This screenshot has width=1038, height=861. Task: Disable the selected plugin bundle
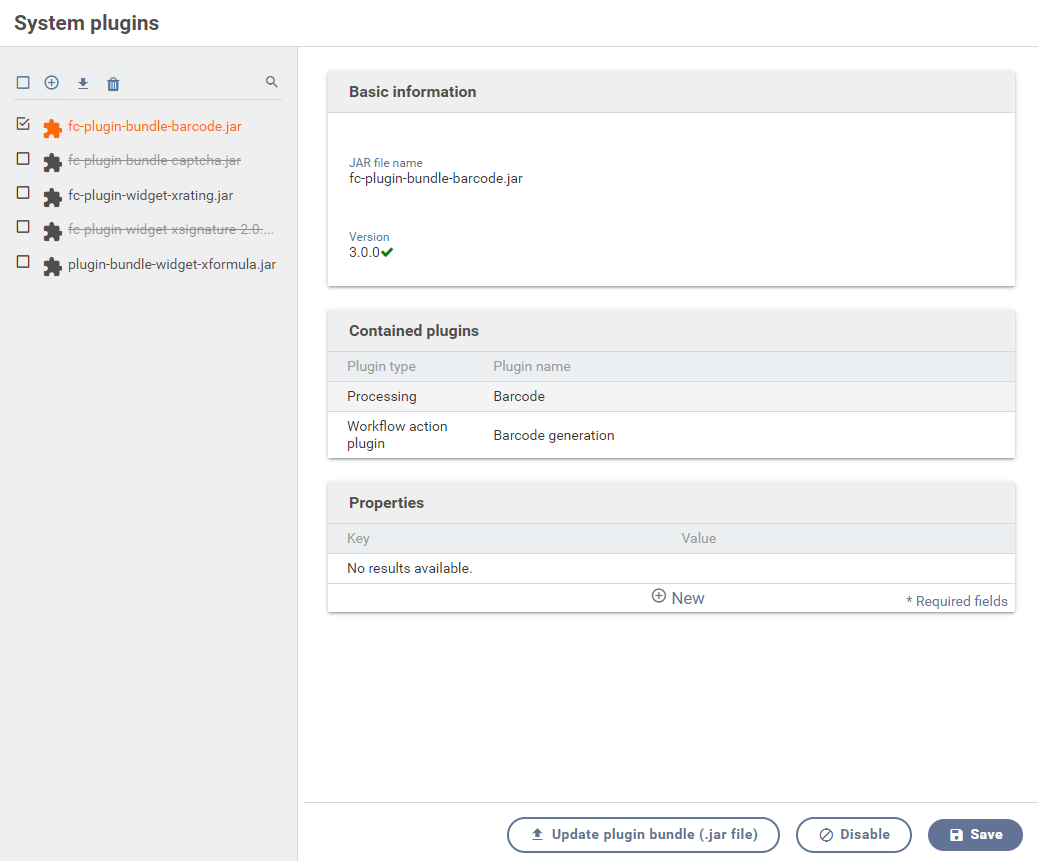click(x=854, y=835)
